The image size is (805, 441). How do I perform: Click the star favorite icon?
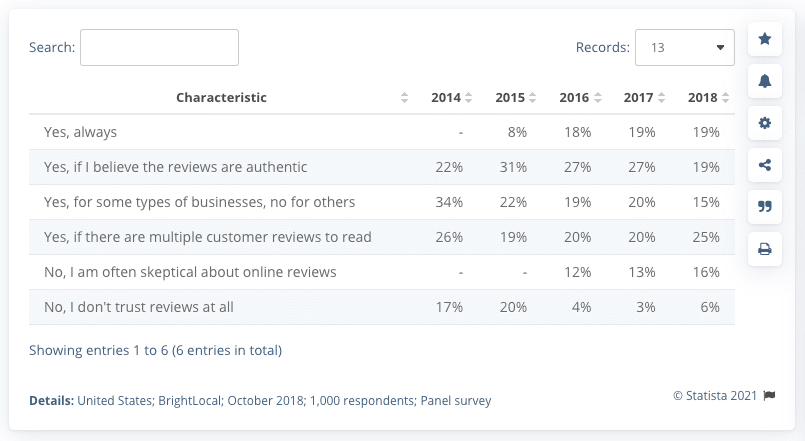(765, 39)
